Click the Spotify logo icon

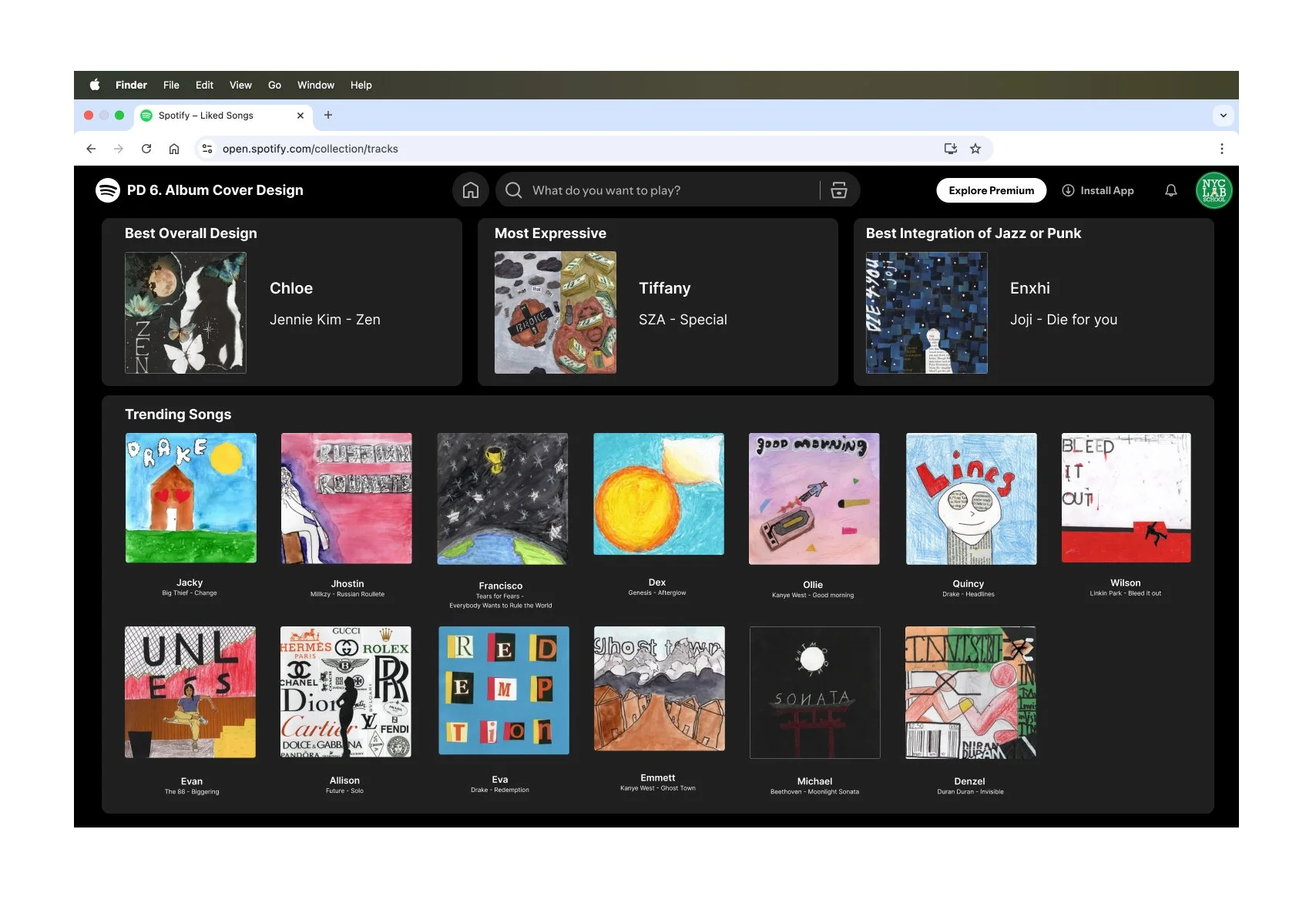(108, 190)
